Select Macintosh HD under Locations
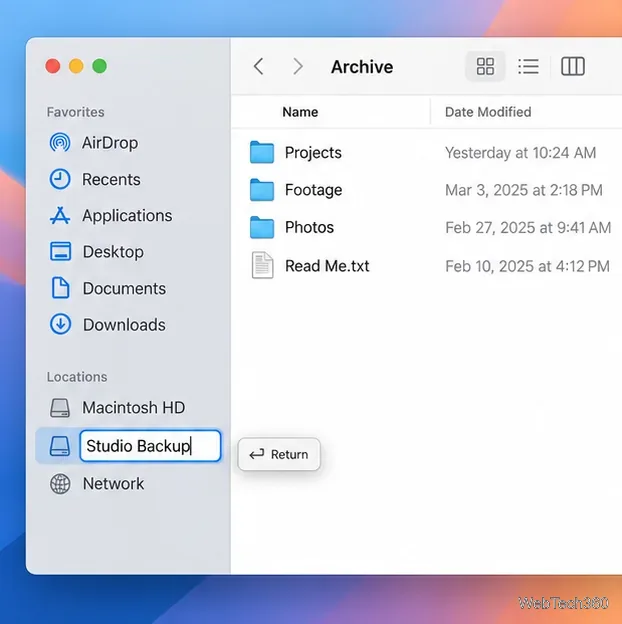622x624 pixels. pyautogui.click(x=133, y=408)
